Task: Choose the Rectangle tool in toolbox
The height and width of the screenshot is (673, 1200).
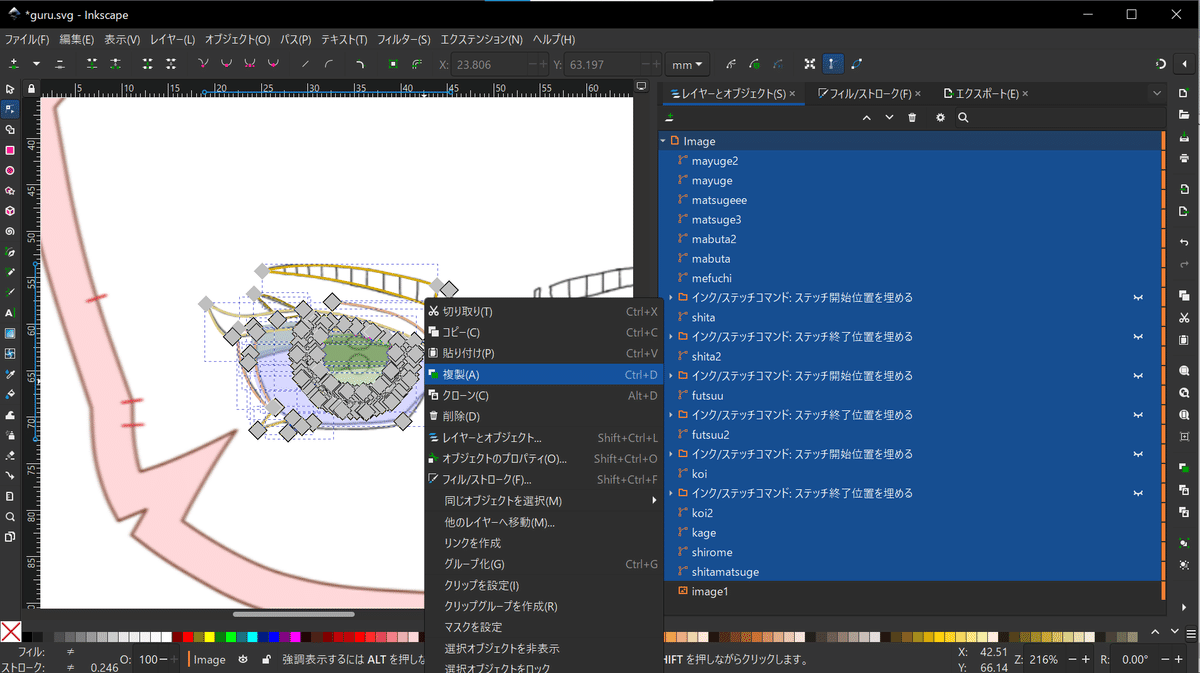Action: pyautogui.click(x=10, y=150)
